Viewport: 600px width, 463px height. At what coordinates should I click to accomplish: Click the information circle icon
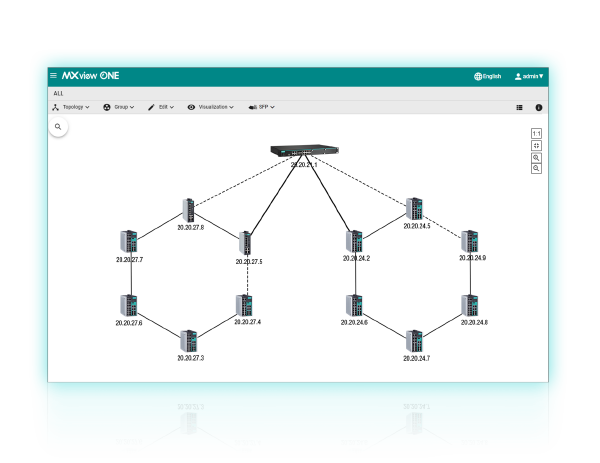[538, 106]
